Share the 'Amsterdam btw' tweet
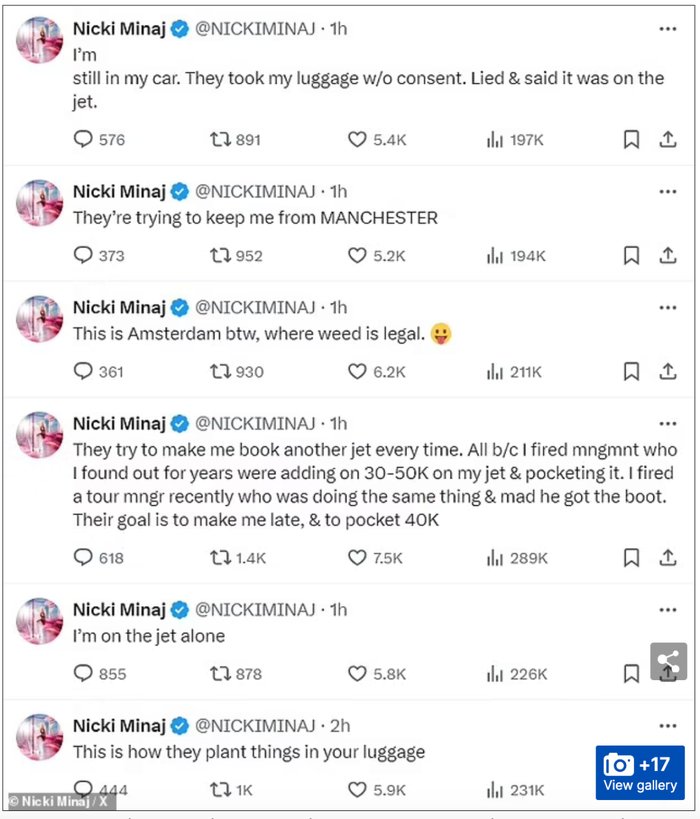This screenshot has height=819, width=700. tap(667, 372)
